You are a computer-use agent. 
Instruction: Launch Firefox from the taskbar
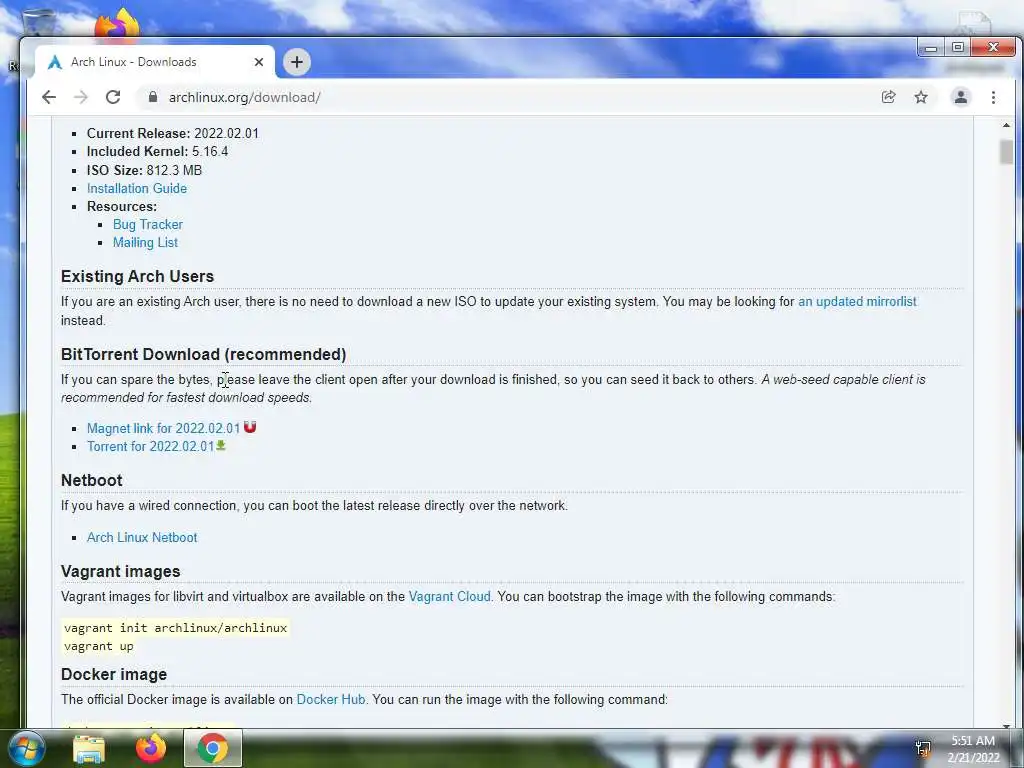151,748
